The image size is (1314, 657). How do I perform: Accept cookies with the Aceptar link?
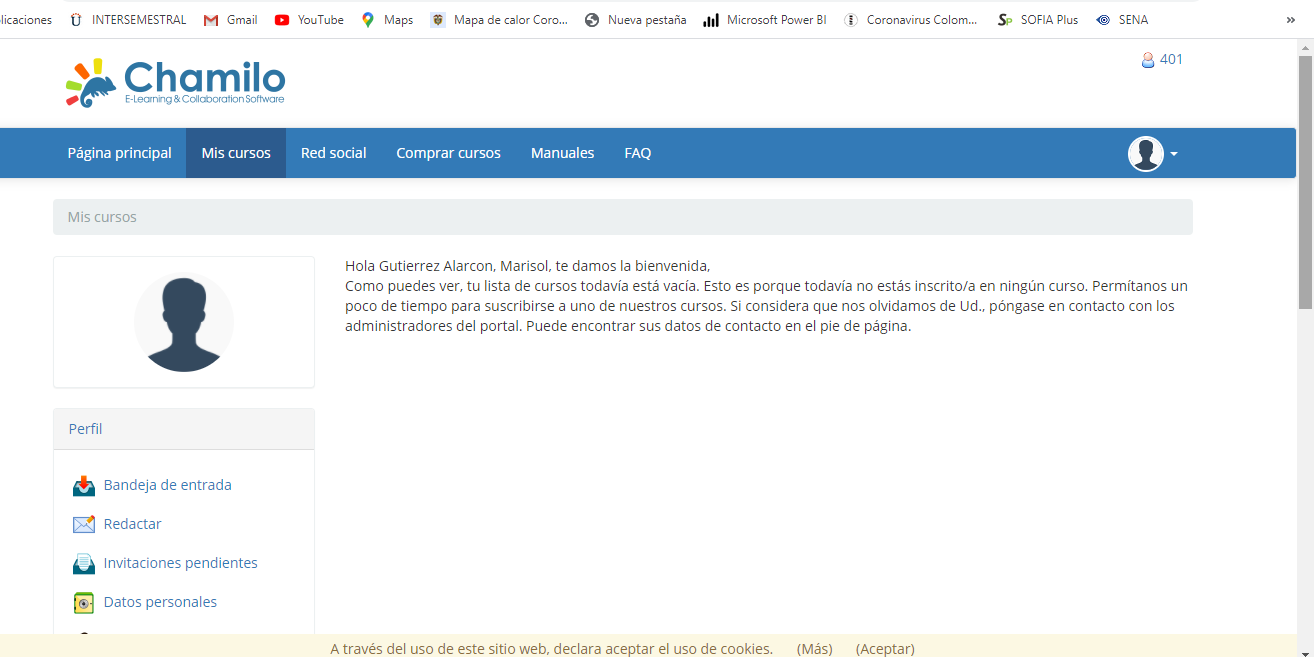tap(884, 648)
